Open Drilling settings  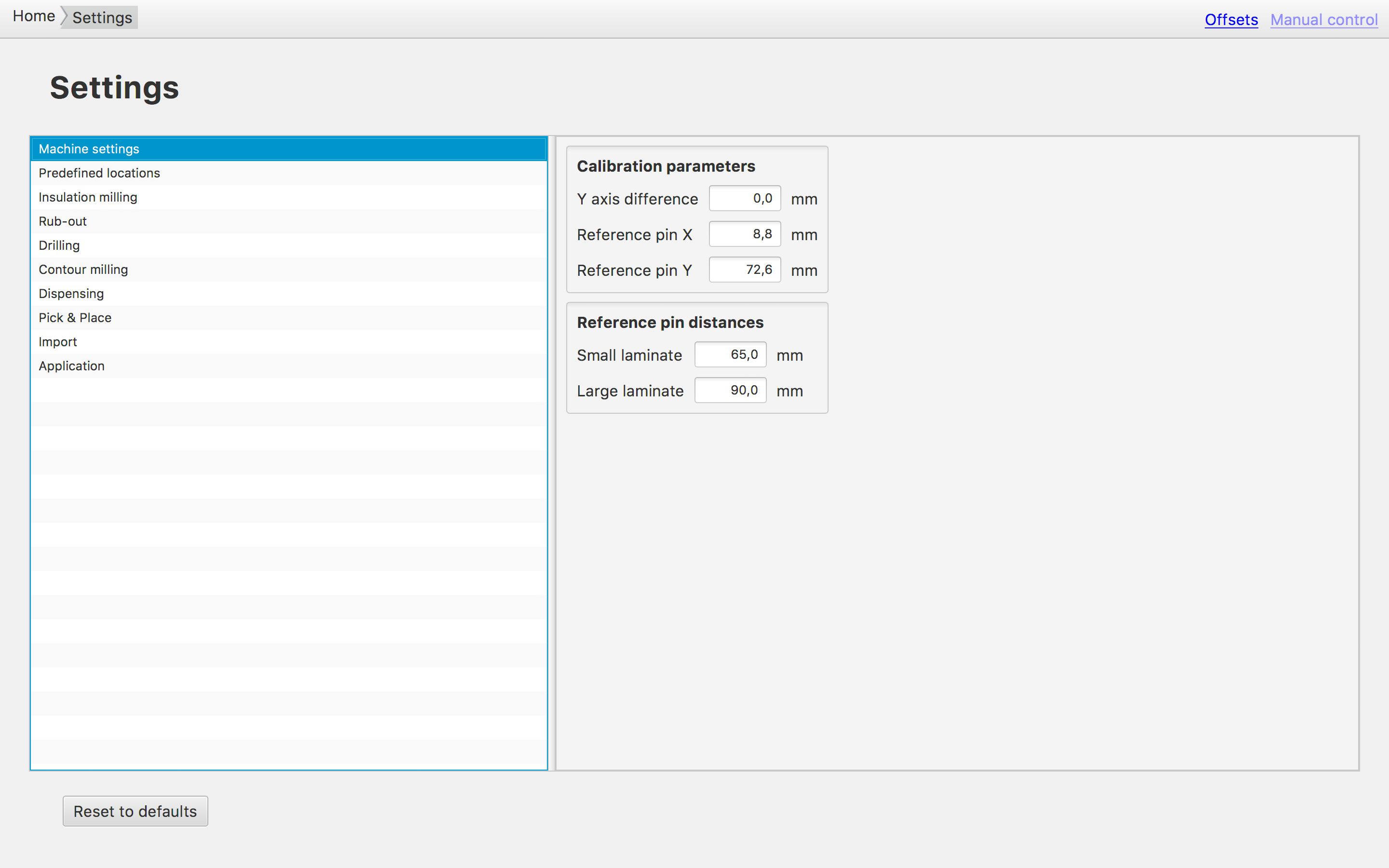(289, 245)
